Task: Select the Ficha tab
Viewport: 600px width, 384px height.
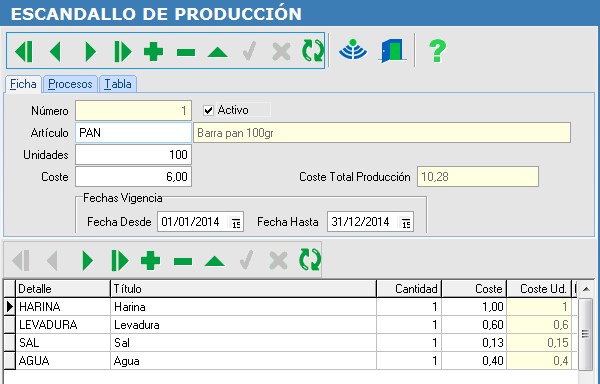Action: tap(23, 84)
